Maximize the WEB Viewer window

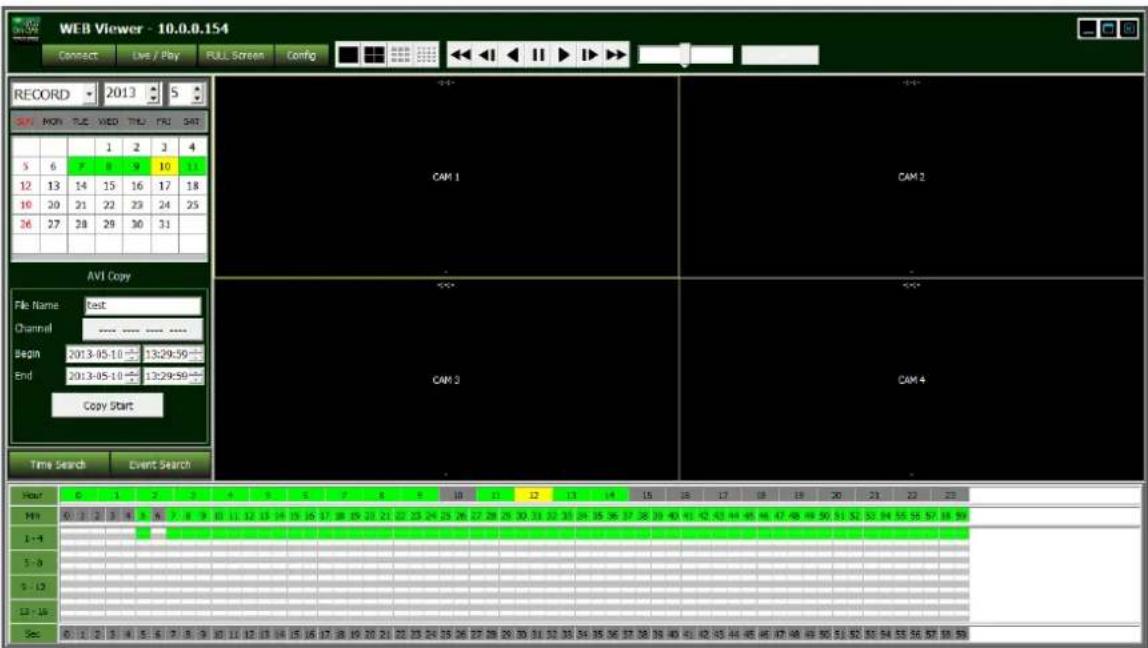pos(1108,29)
